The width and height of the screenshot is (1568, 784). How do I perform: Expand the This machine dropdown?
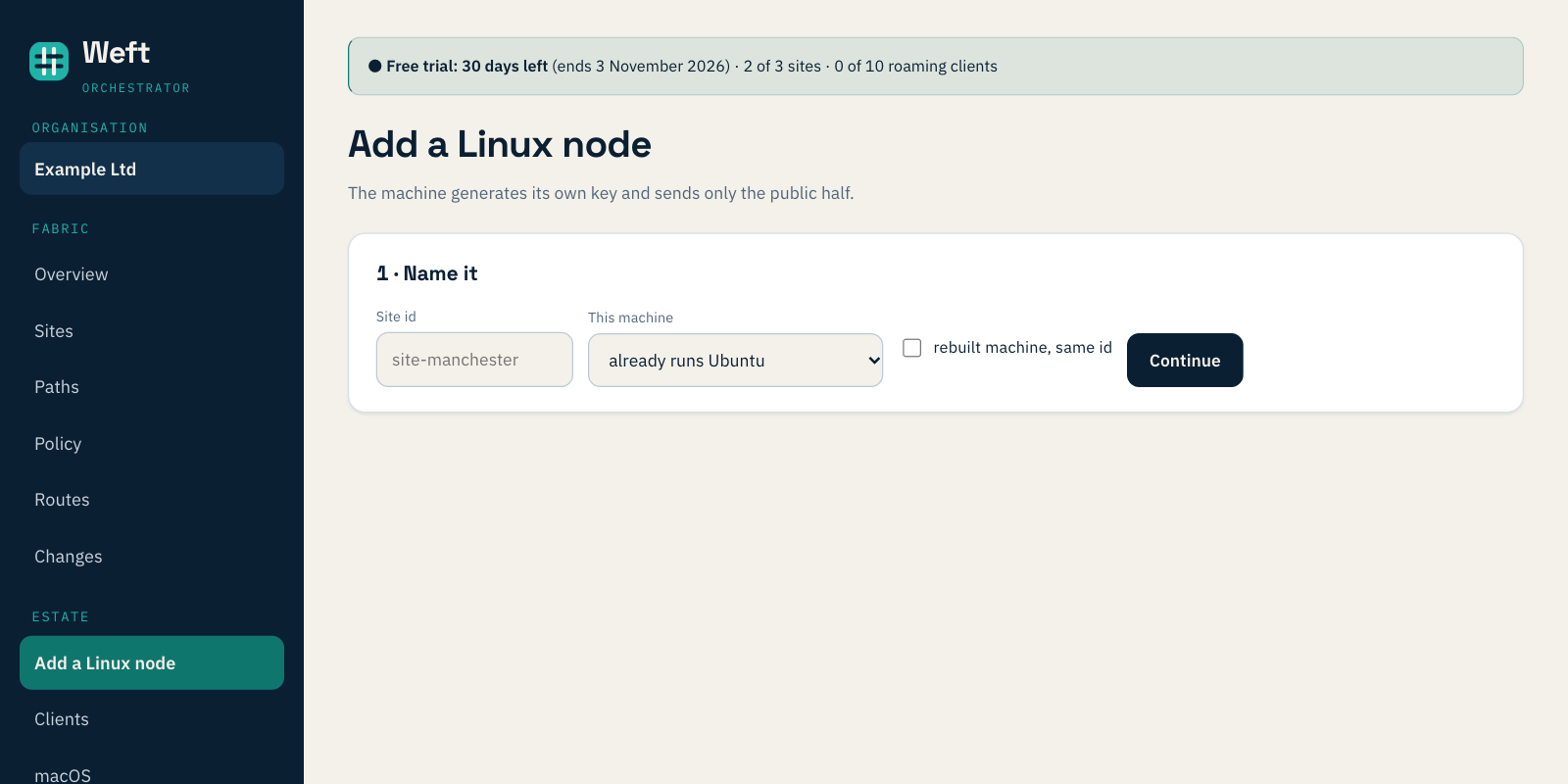point(735,361)
